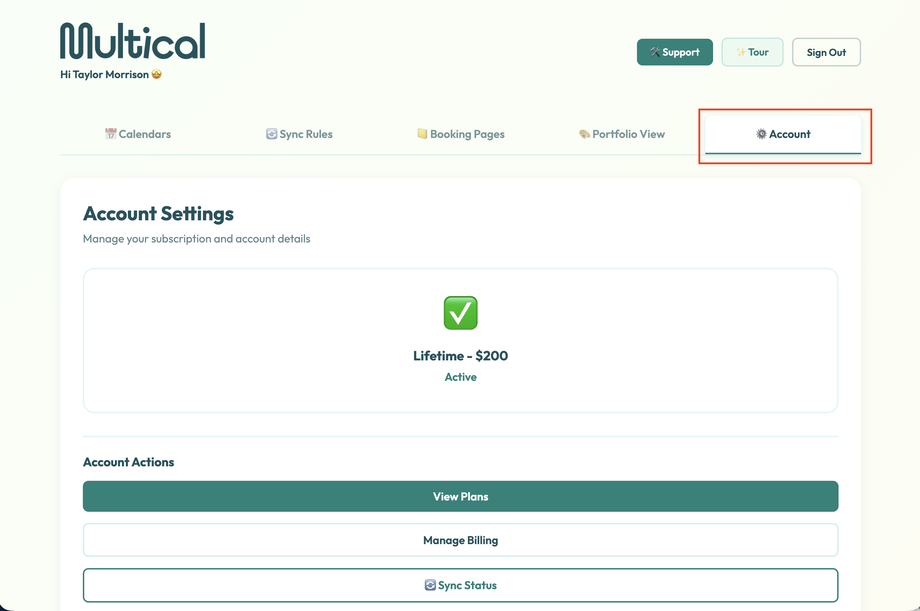The width and height of the screenshot is (920, 611).
Task: Click the Multical logo
Action: tap(133, 41)
